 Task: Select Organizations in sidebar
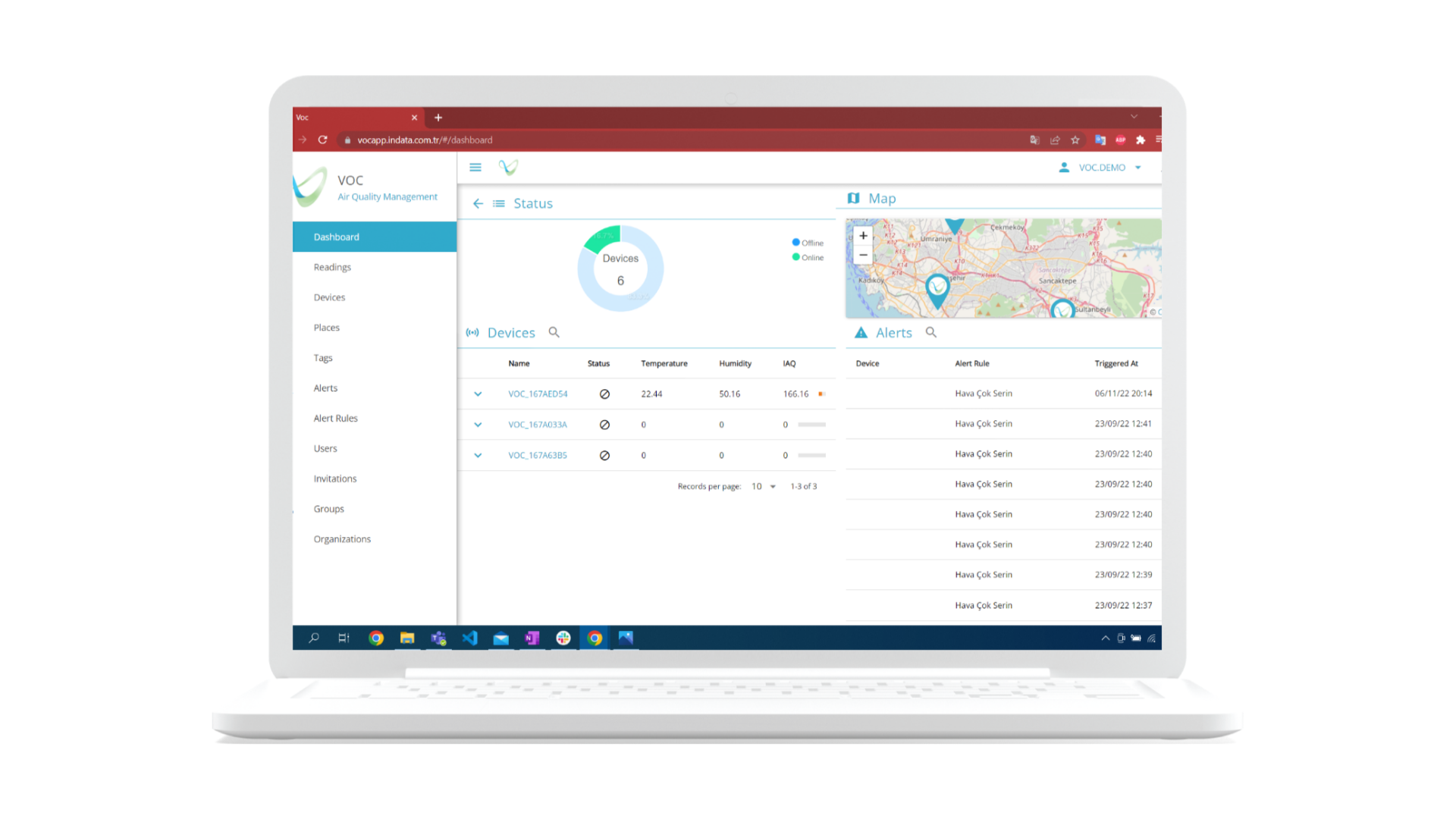342,539
